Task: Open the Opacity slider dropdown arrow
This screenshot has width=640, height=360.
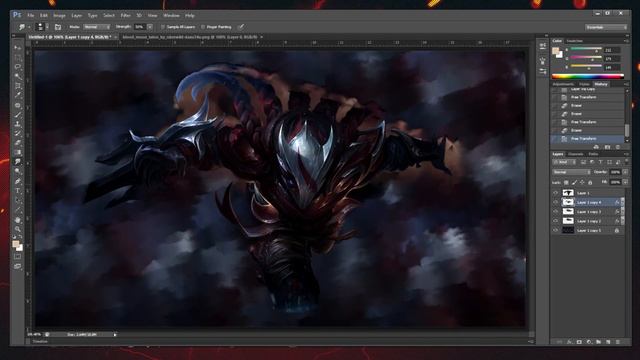Action: point(625,172)
